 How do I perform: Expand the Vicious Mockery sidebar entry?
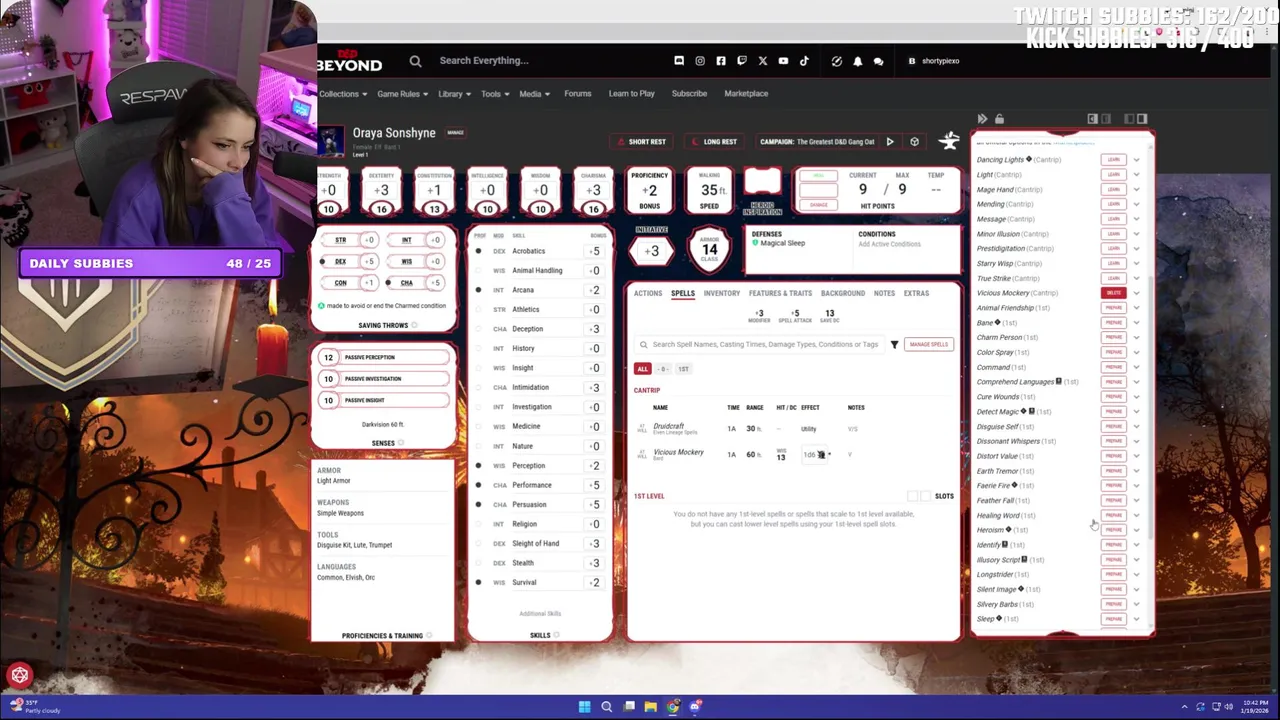click(1136, 293)
